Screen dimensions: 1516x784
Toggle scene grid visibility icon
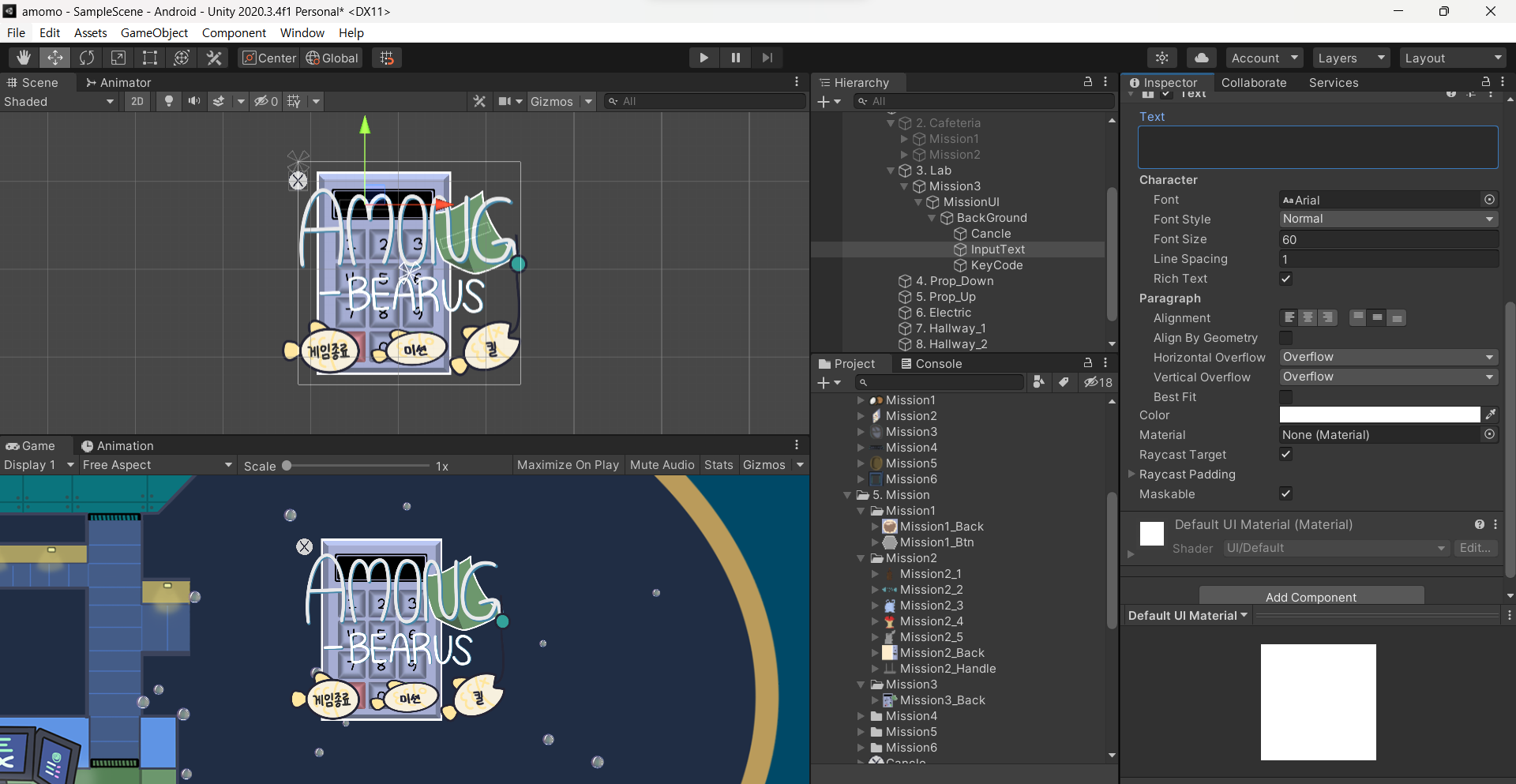tap(294, 101)
